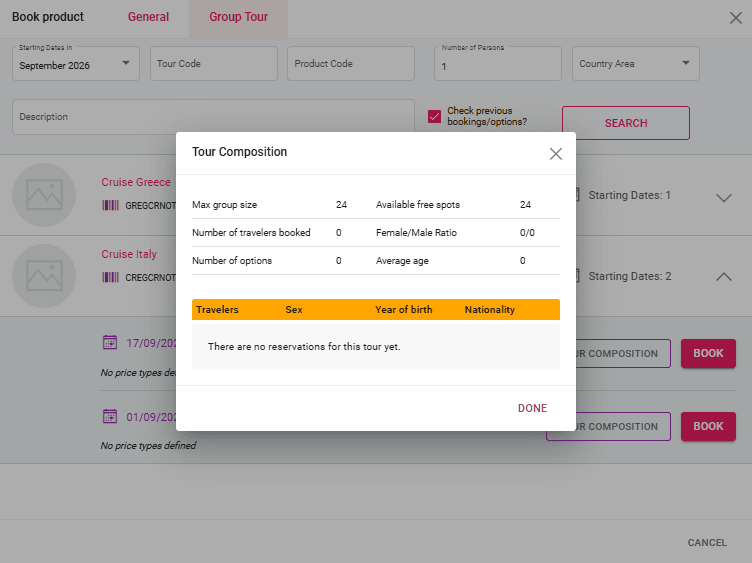Expand the Cruise Greece starting dates chevron
The image size is (752, 563).
(724, 197)
